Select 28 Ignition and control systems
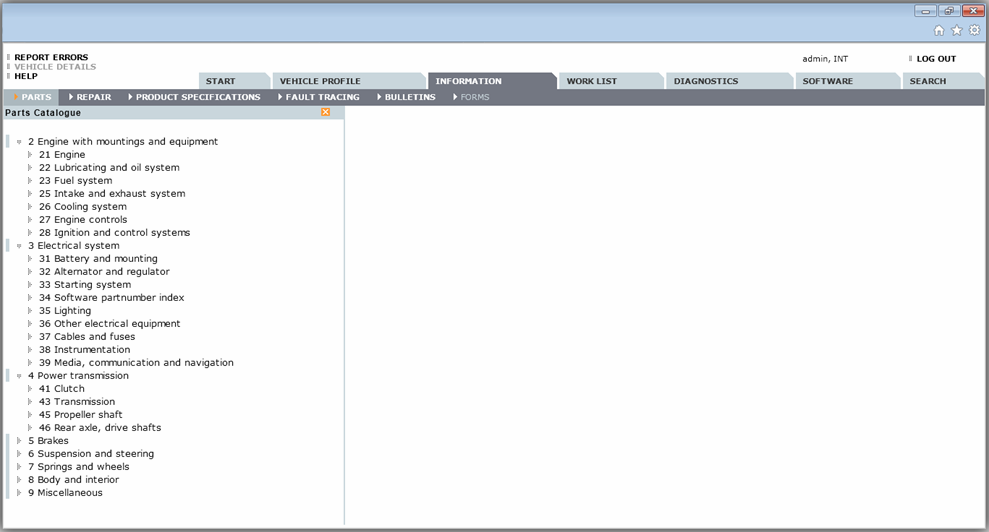This screenshot has width=989, height=532. point(114,233)
